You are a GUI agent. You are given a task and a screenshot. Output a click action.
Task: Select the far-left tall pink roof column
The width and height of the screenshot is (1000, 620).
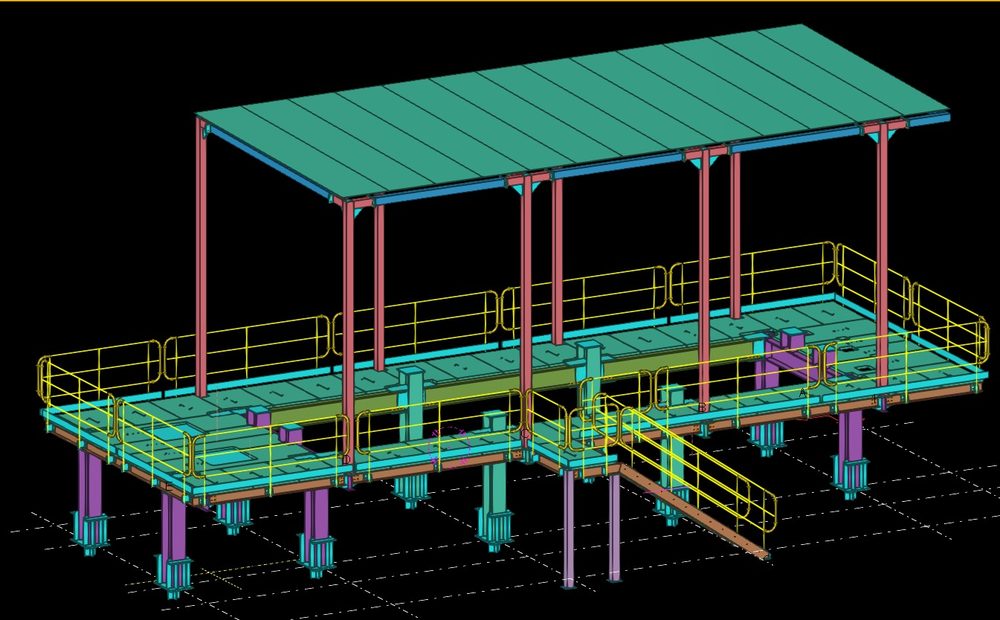[x=201, y=258]
